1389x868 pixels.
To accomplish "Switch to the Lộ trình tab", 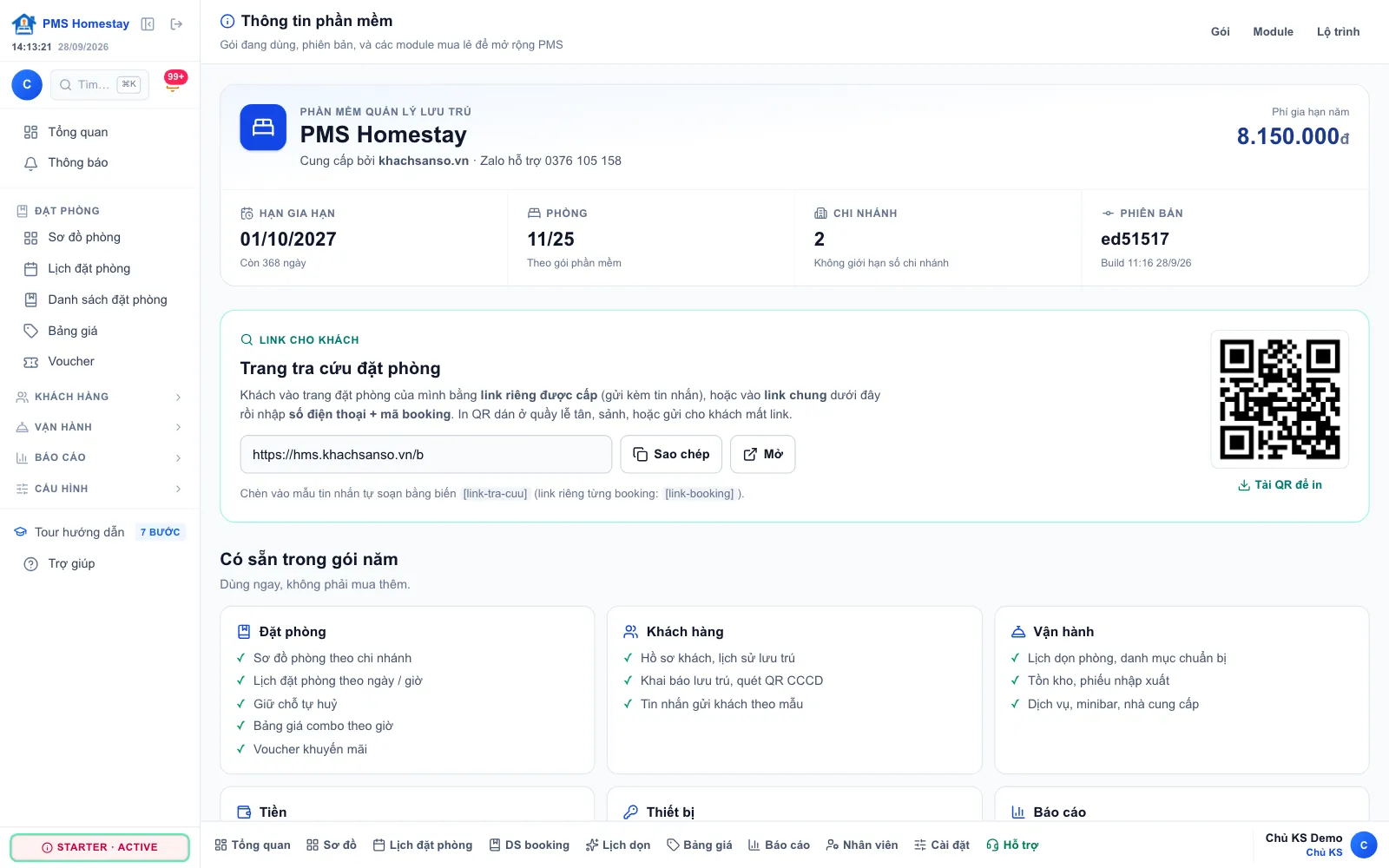I will [x=1338, y=31].
